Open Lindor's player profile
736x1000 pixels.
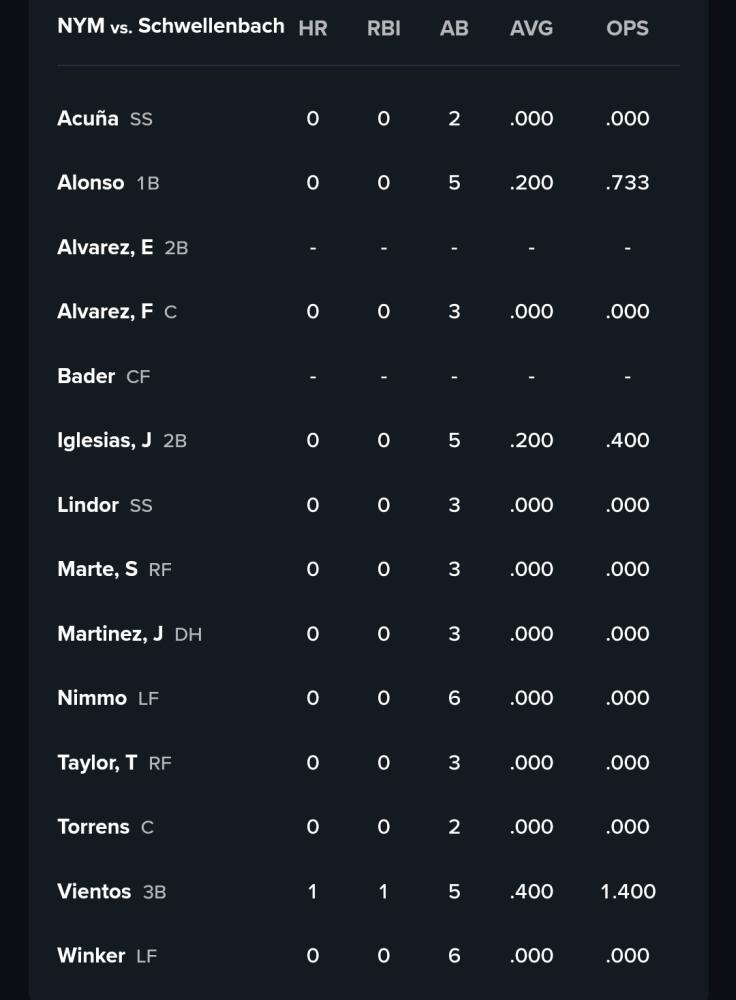click(88, 505)
